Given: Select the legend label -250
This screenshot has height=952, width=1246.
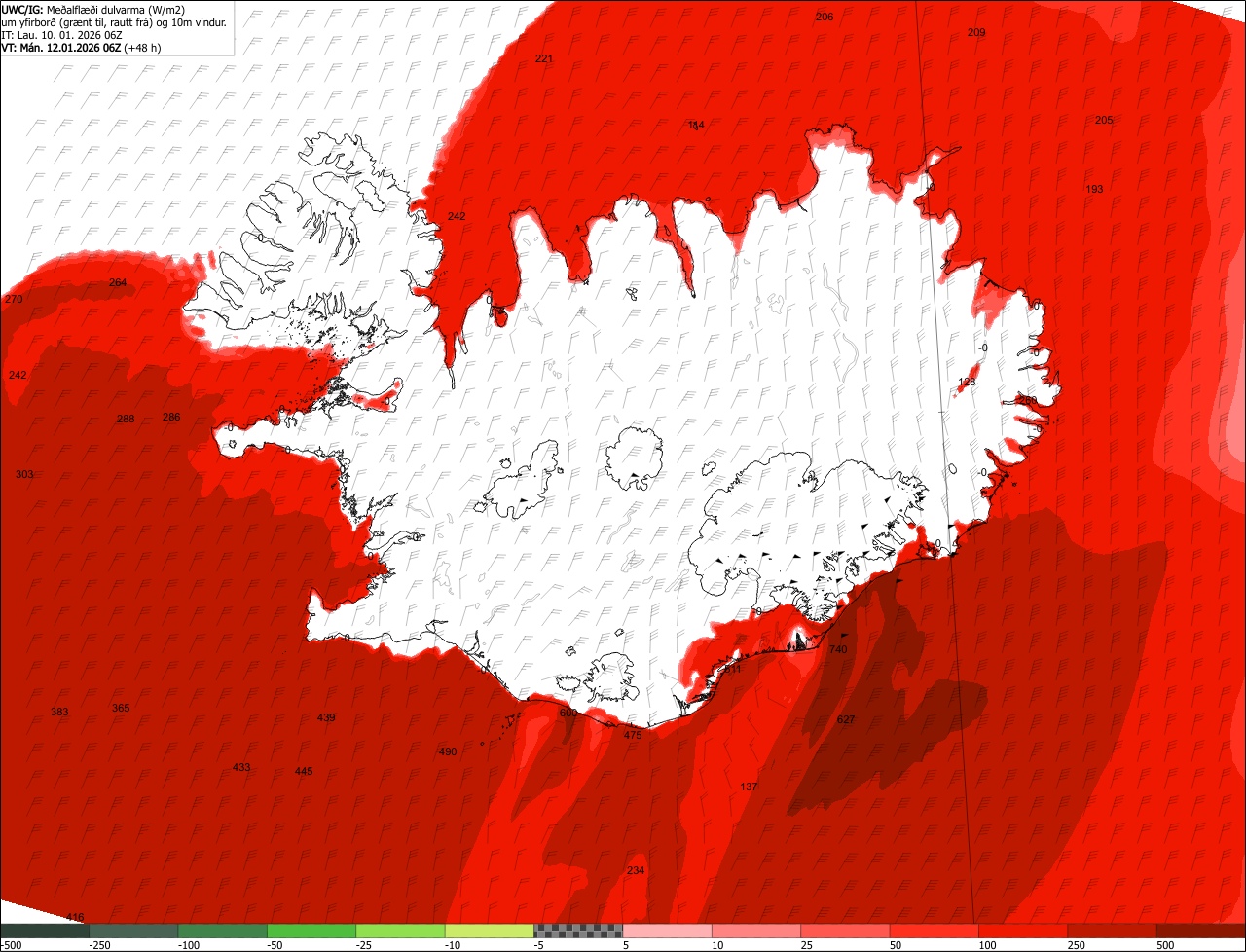Looking at the screenshot, I should click(98, 945).
